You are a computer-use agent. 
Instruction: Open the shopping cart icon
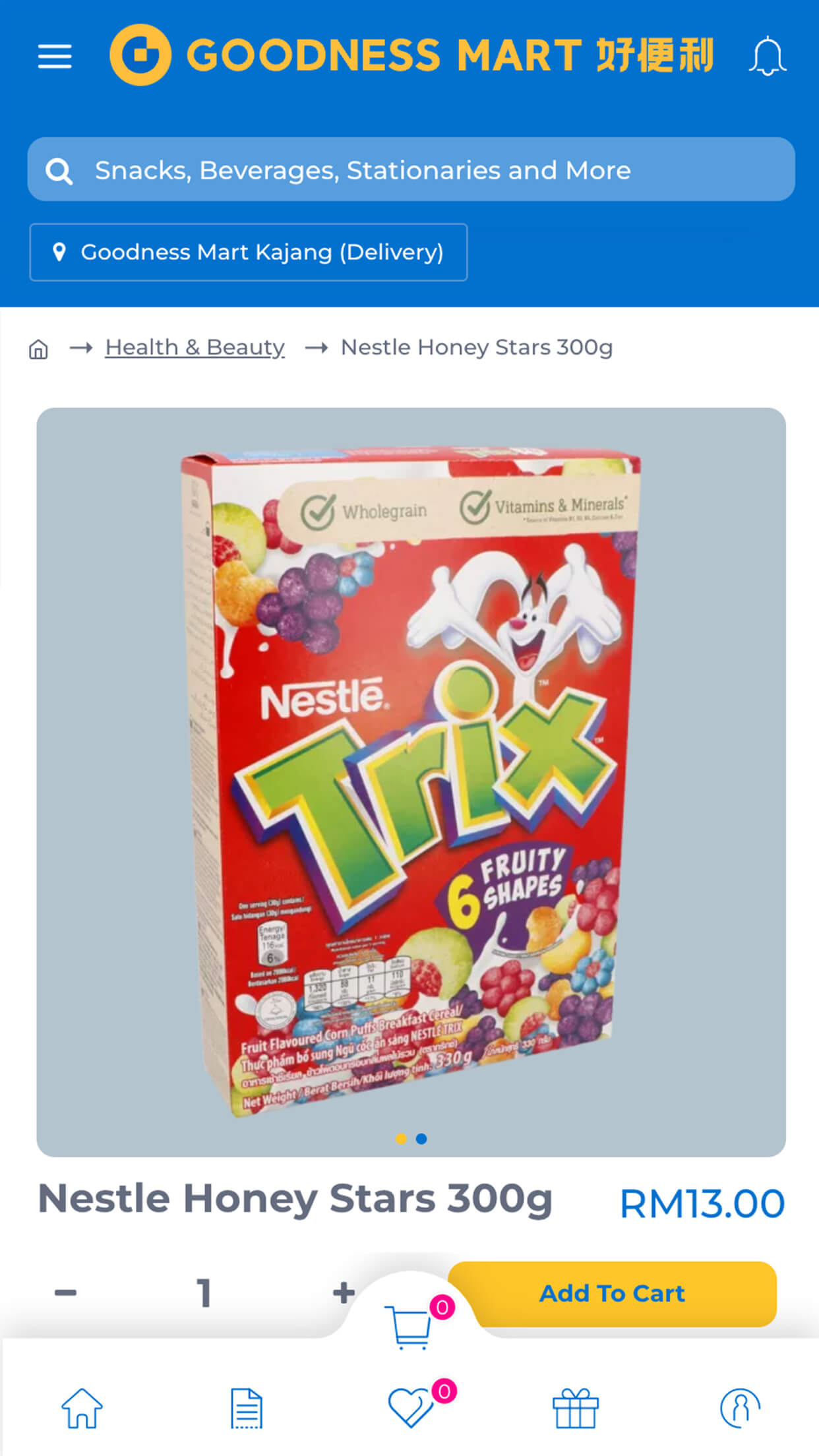[411, 1325]
